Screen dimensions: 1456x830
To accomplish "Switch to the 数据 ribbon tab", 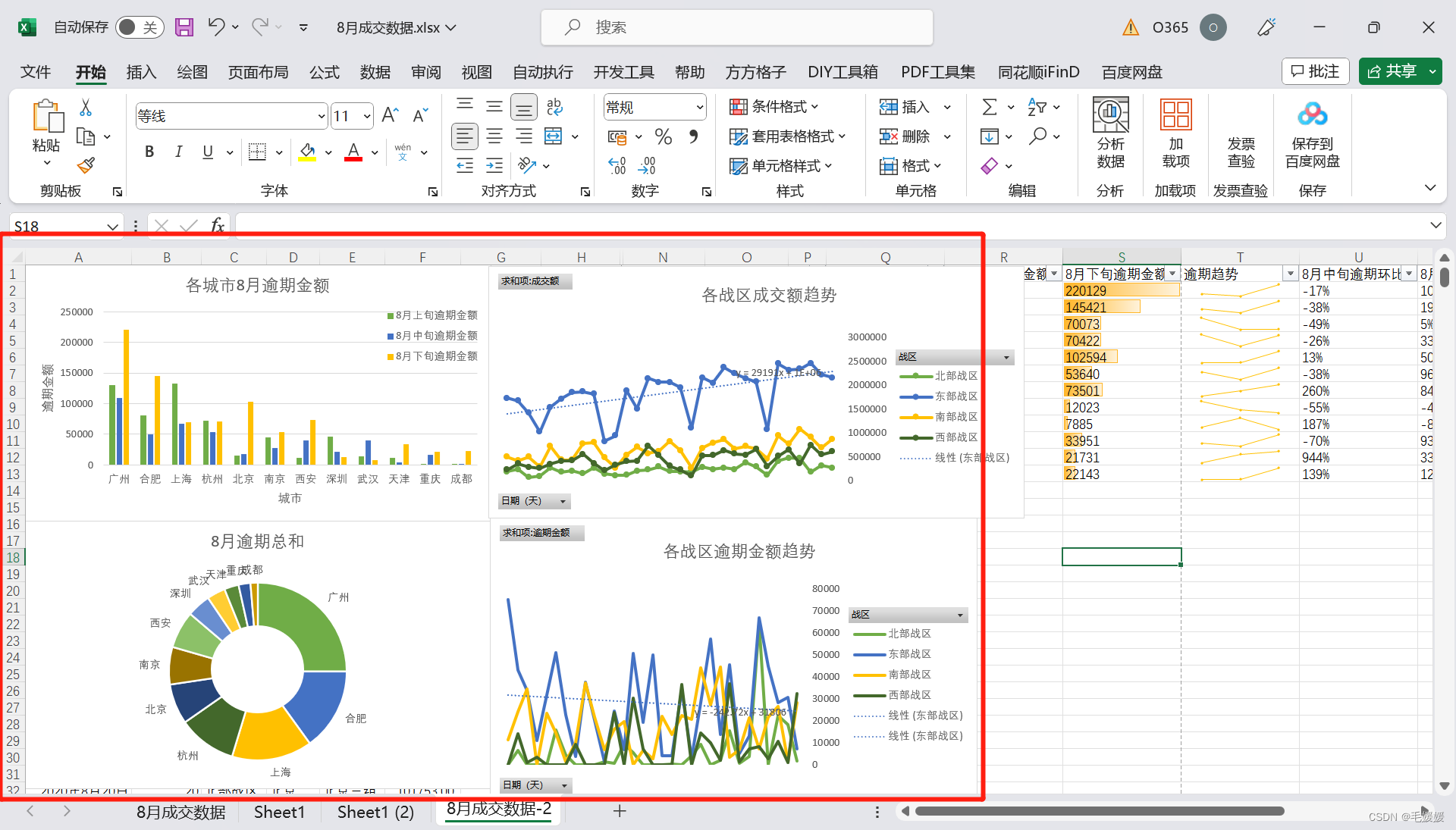I will [375, 72].
